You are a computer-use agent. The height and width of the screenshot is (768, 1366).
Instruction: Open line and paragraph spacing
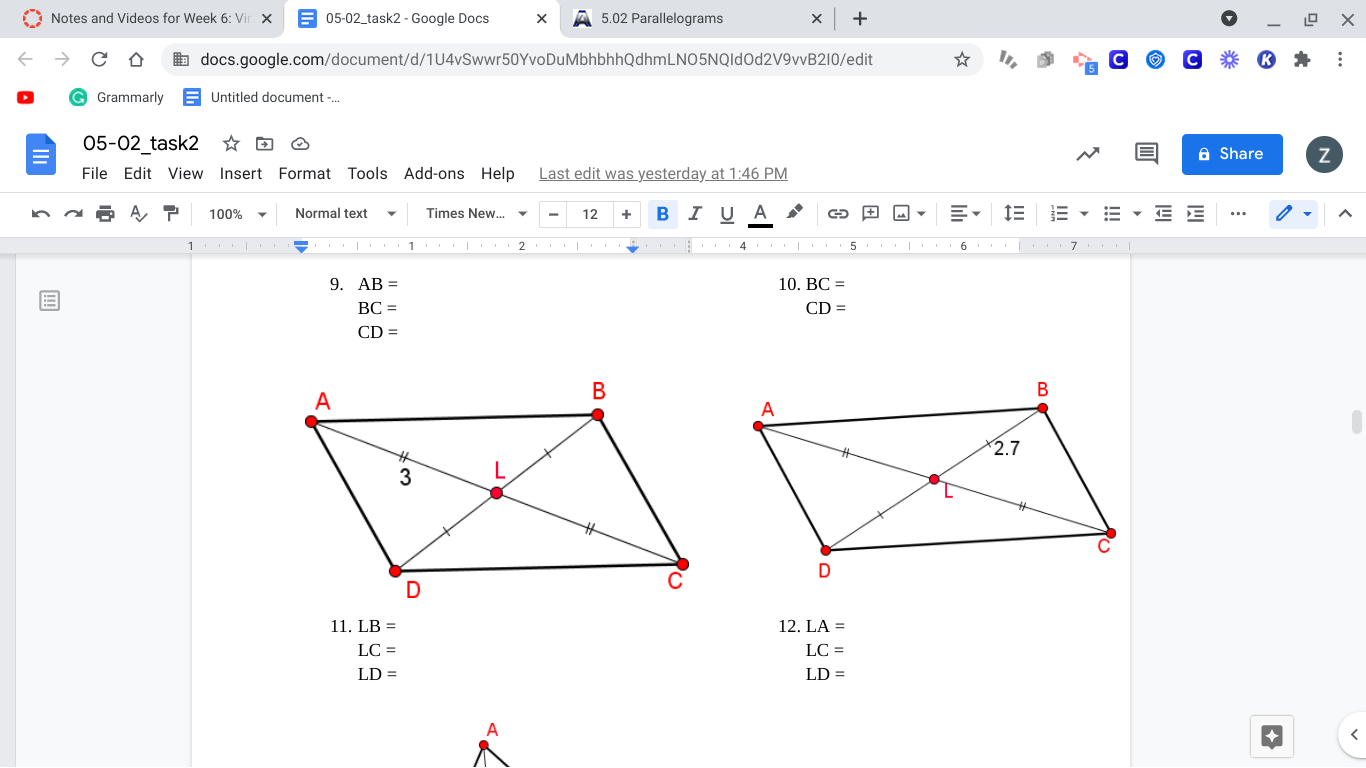coord(1014,213)
